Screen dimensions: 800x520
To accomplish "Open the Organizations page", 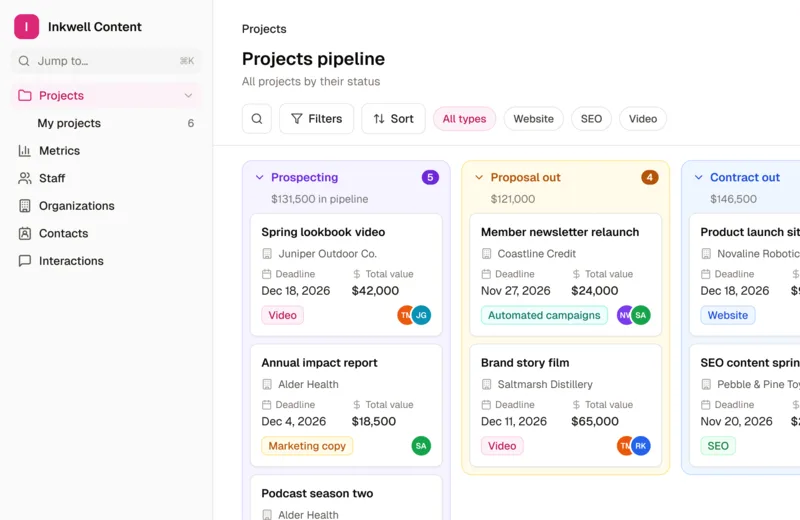I will pos(106,206).
